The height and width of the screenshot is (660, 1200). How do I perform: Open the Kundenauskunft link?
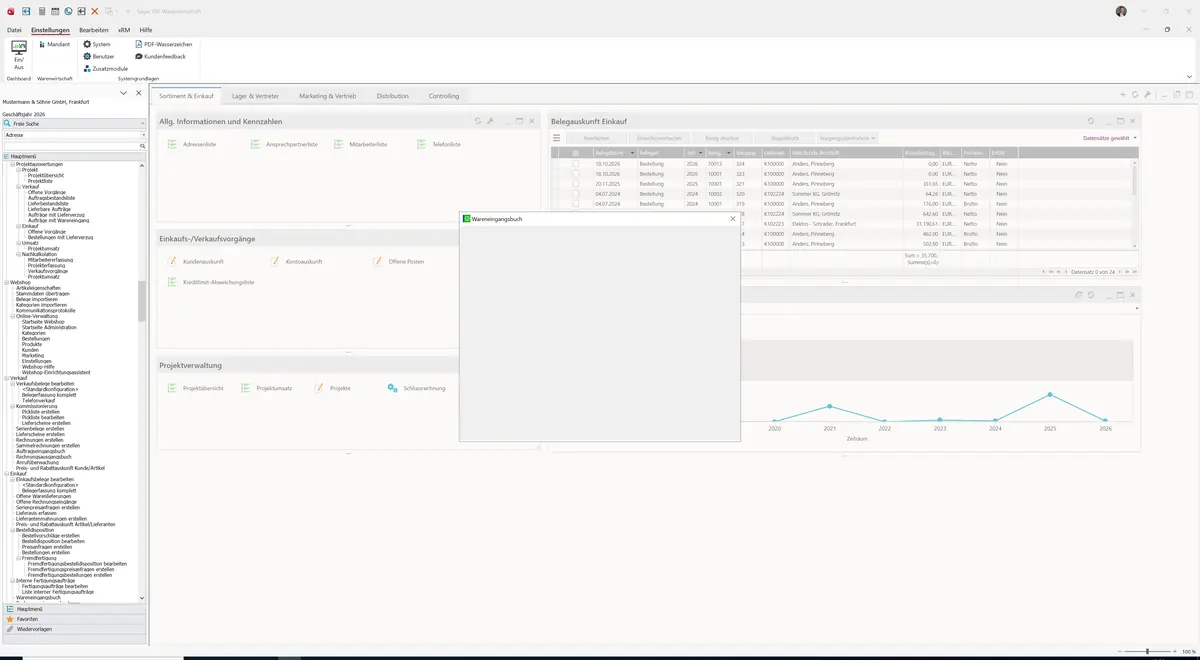203,261
